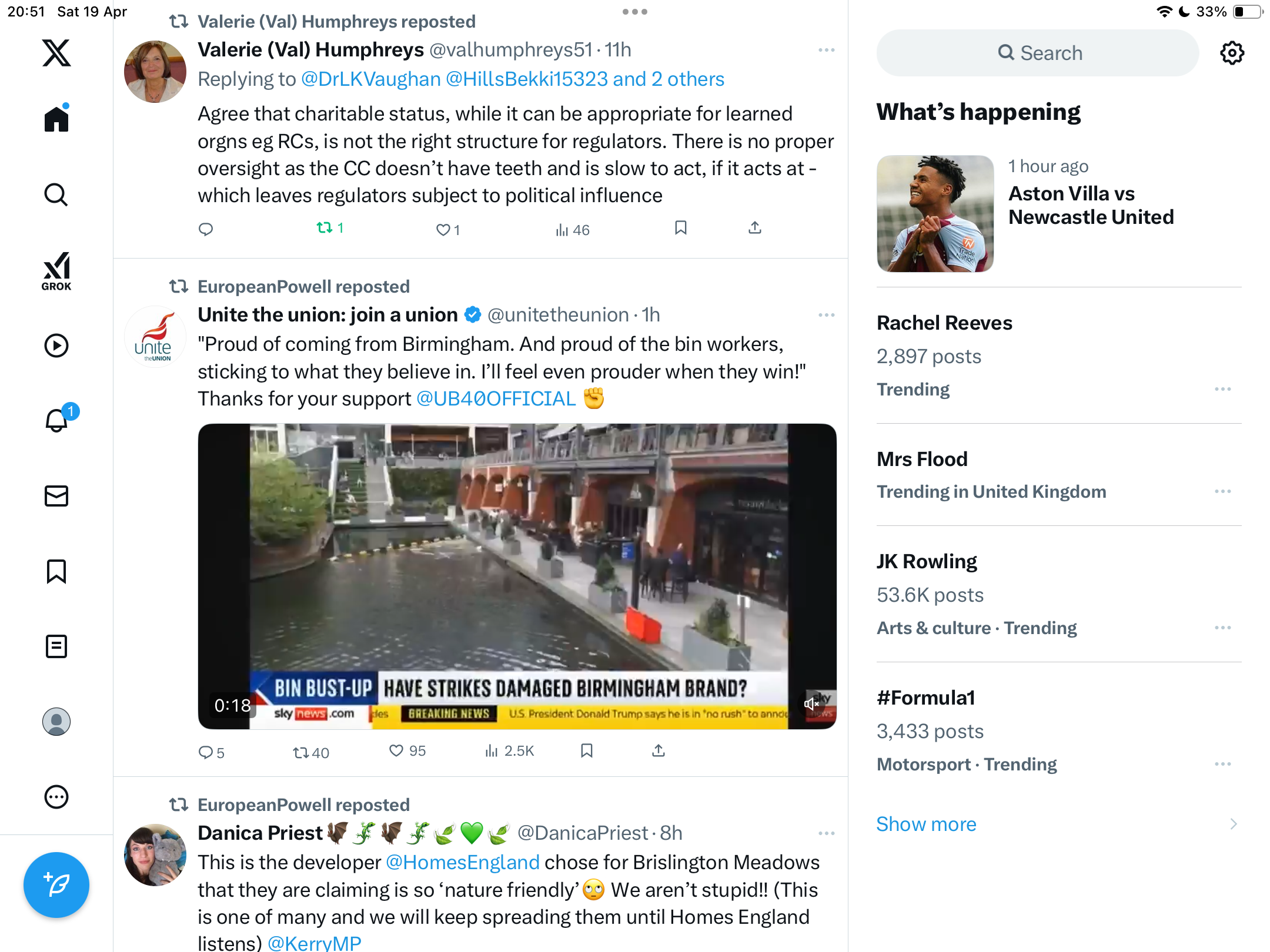This screenshot has height=952, width=1270.
Task: Open the video play icon in sidebar
Action: point(56,346)
